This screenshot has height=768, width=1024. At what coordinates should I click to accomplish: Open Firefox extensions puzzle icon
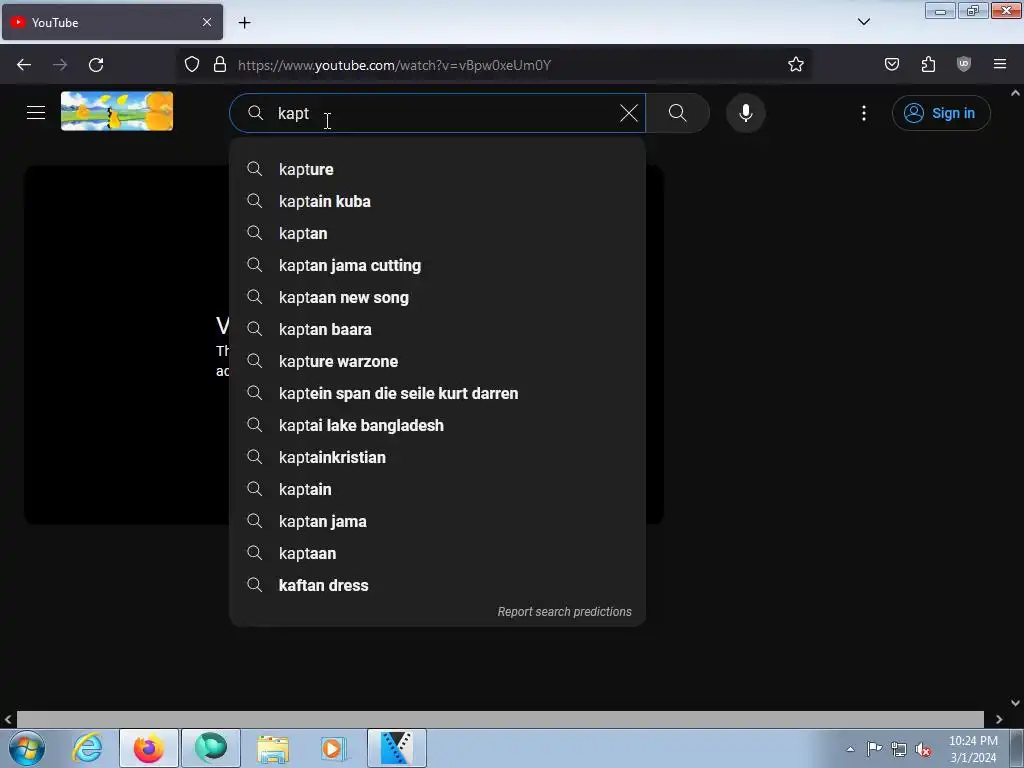928,64
